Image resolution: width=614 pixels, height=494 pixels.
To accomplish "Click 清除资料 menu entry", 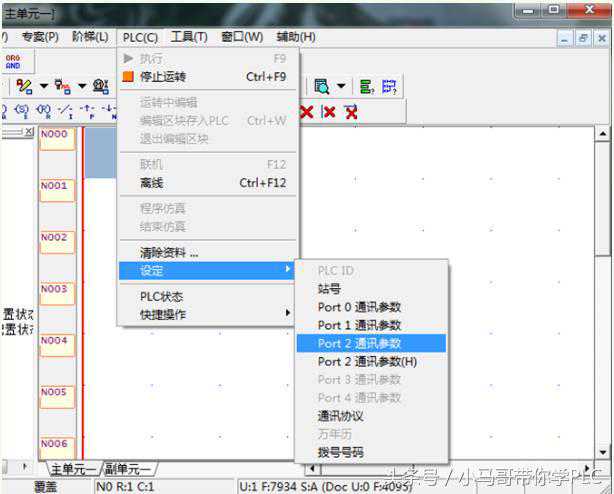I will pos(168,253).
